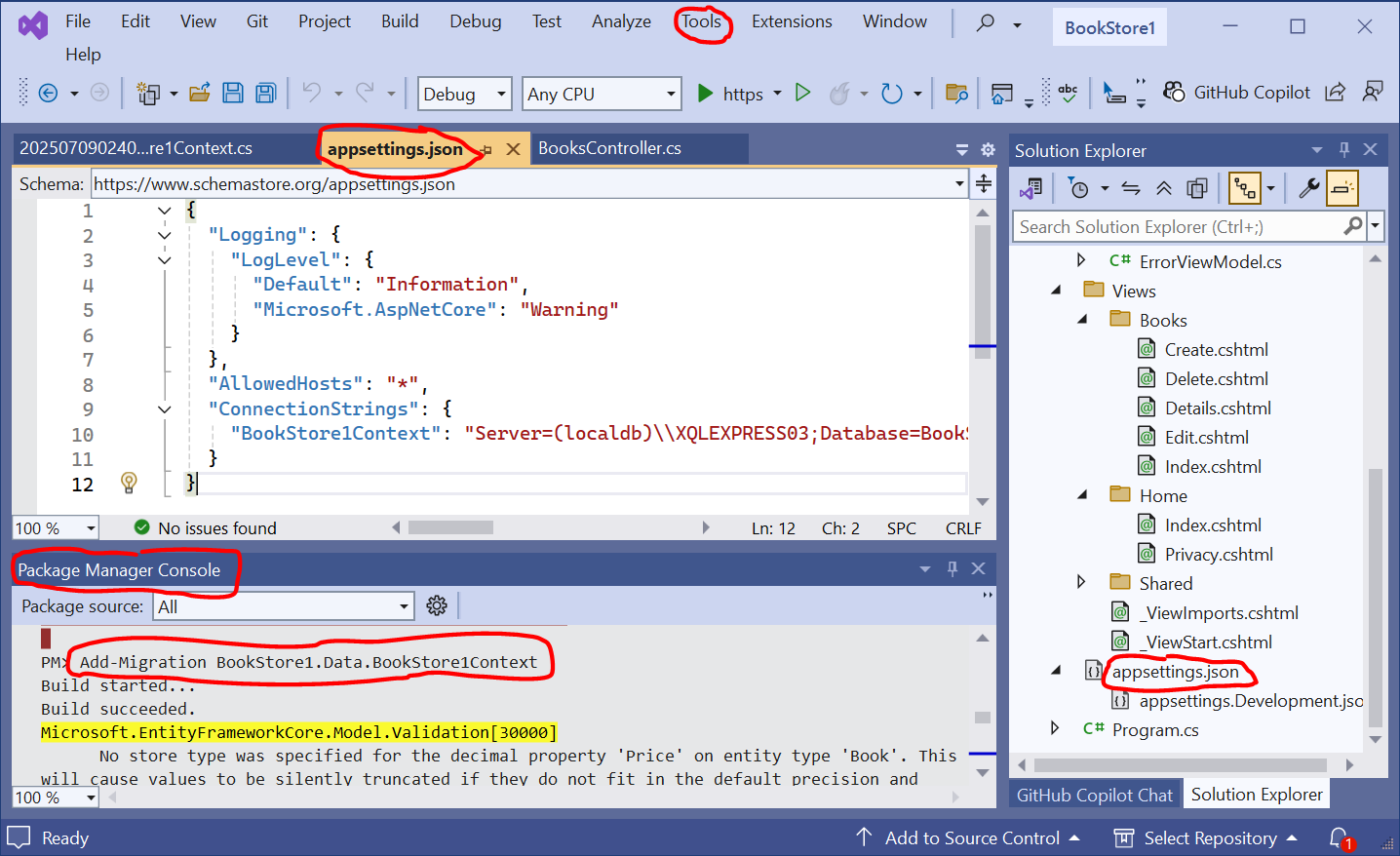1400x856 pixels.
Task: Toggle Show All Files in Solution Explorer
Action: click(x=1197, y=188)
